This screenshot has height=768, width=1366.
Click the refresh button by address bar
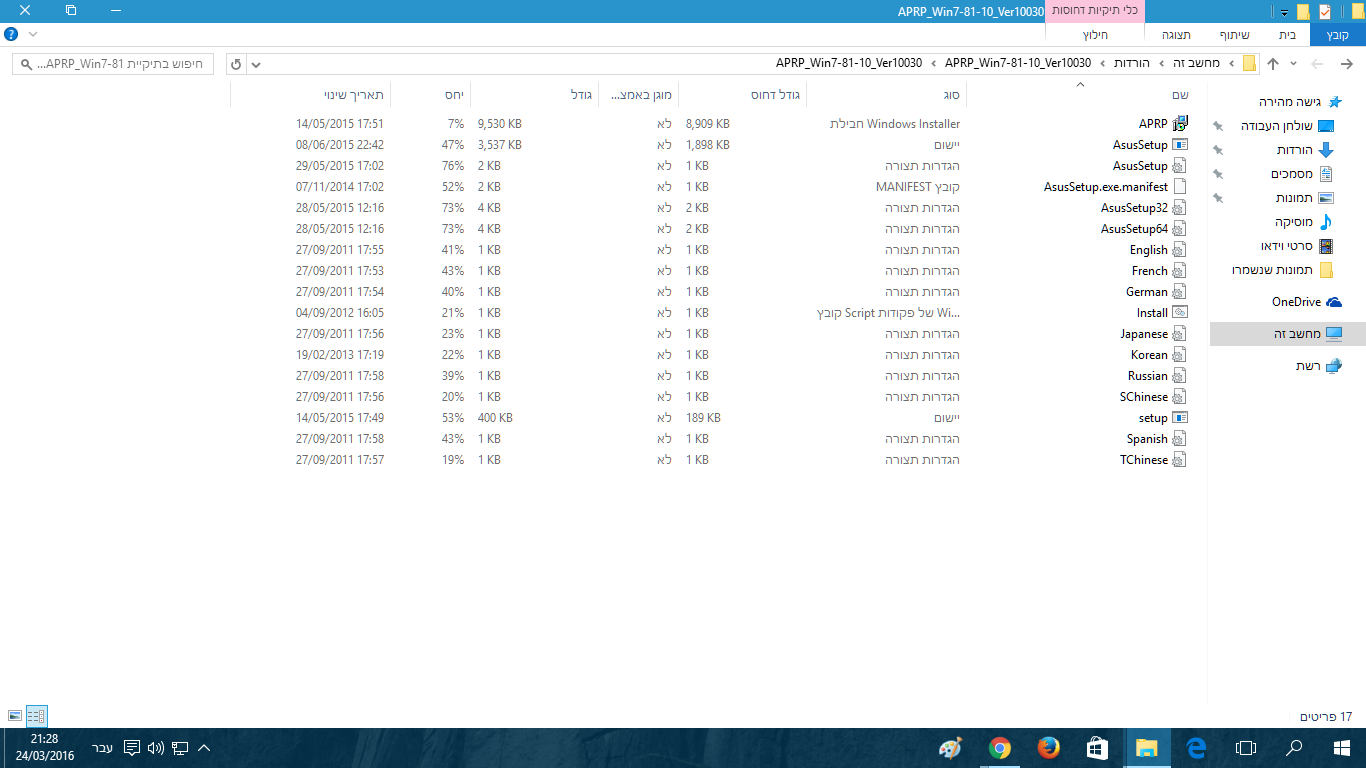pyautogui.click(x=236, y=64)
